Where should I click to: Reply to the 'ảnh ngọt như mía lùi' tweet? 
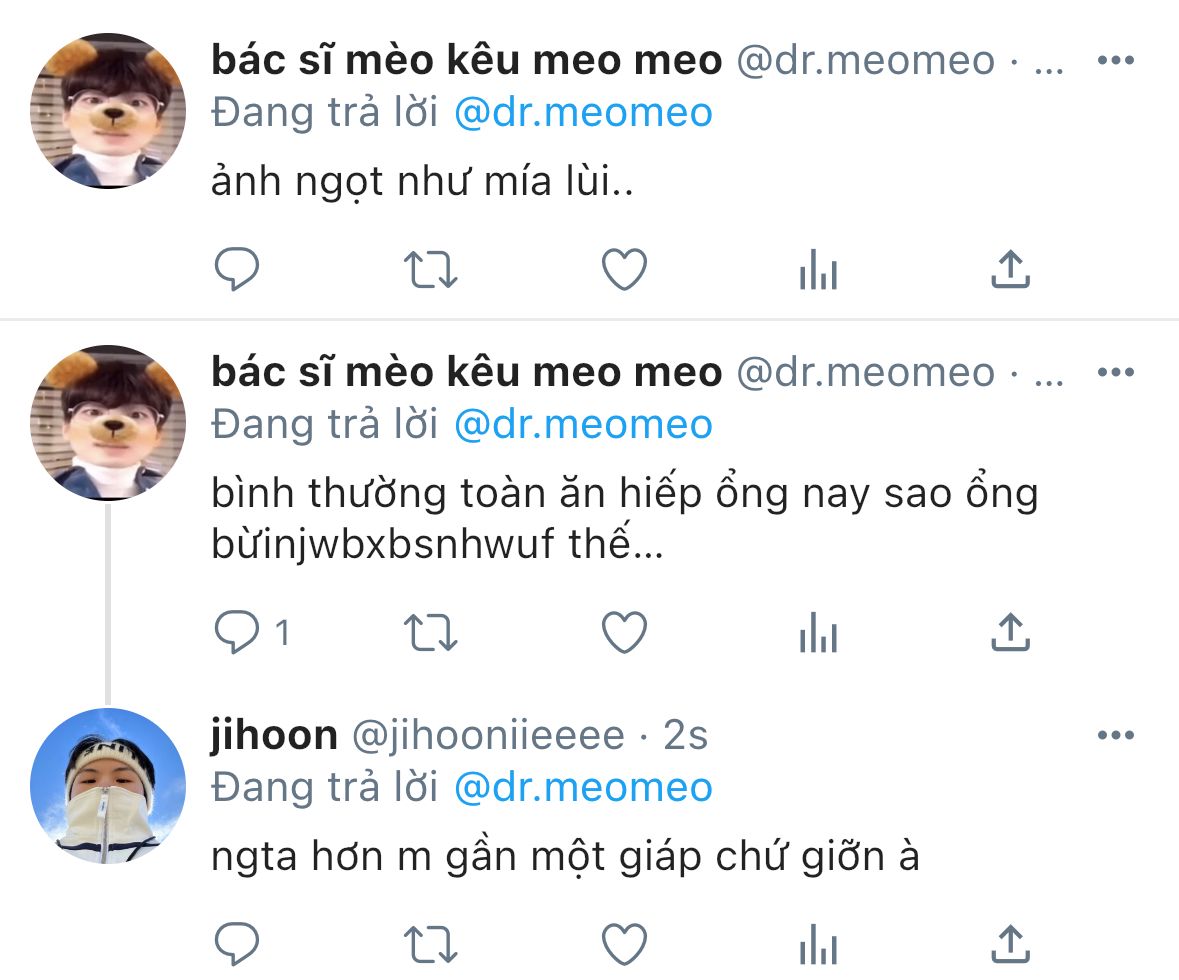(237, 269)
